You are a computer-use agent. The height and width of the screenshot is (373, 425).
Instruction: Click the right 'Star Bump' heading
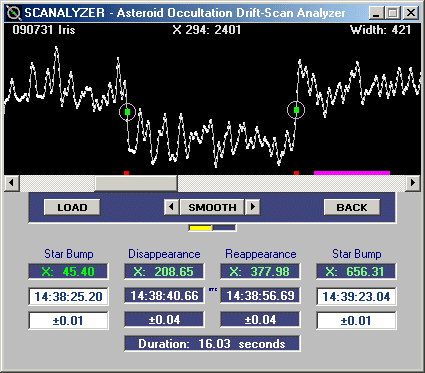pyautogui.click(x=357, y=254)
